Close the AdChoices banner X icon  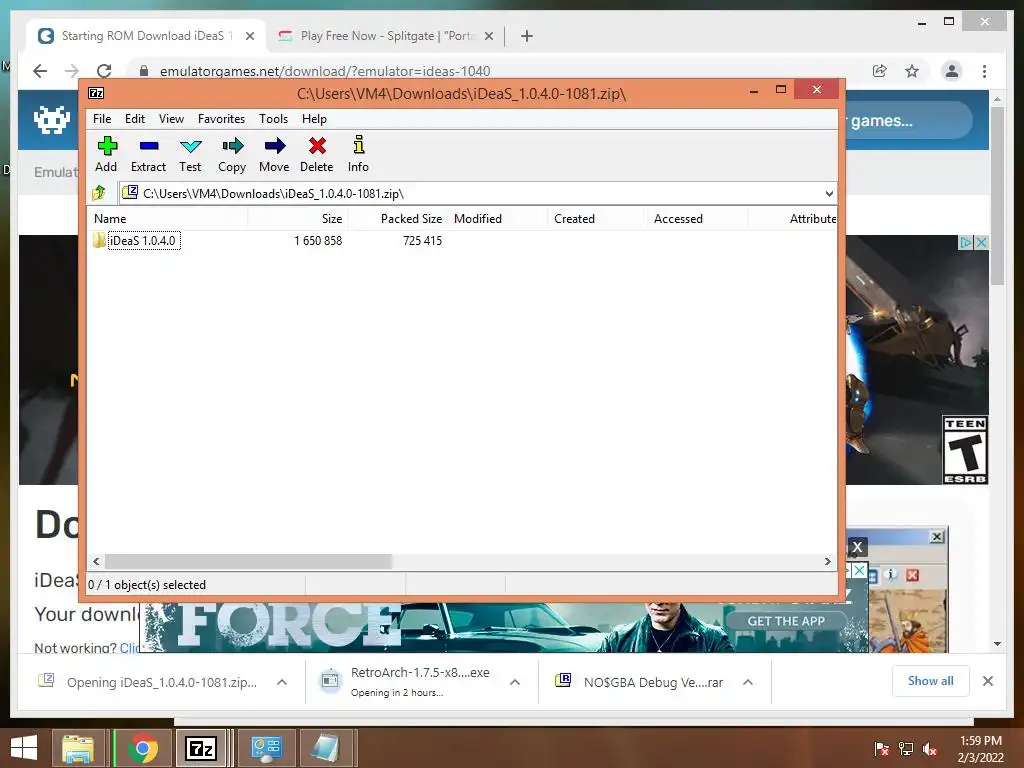click(980, 242)
